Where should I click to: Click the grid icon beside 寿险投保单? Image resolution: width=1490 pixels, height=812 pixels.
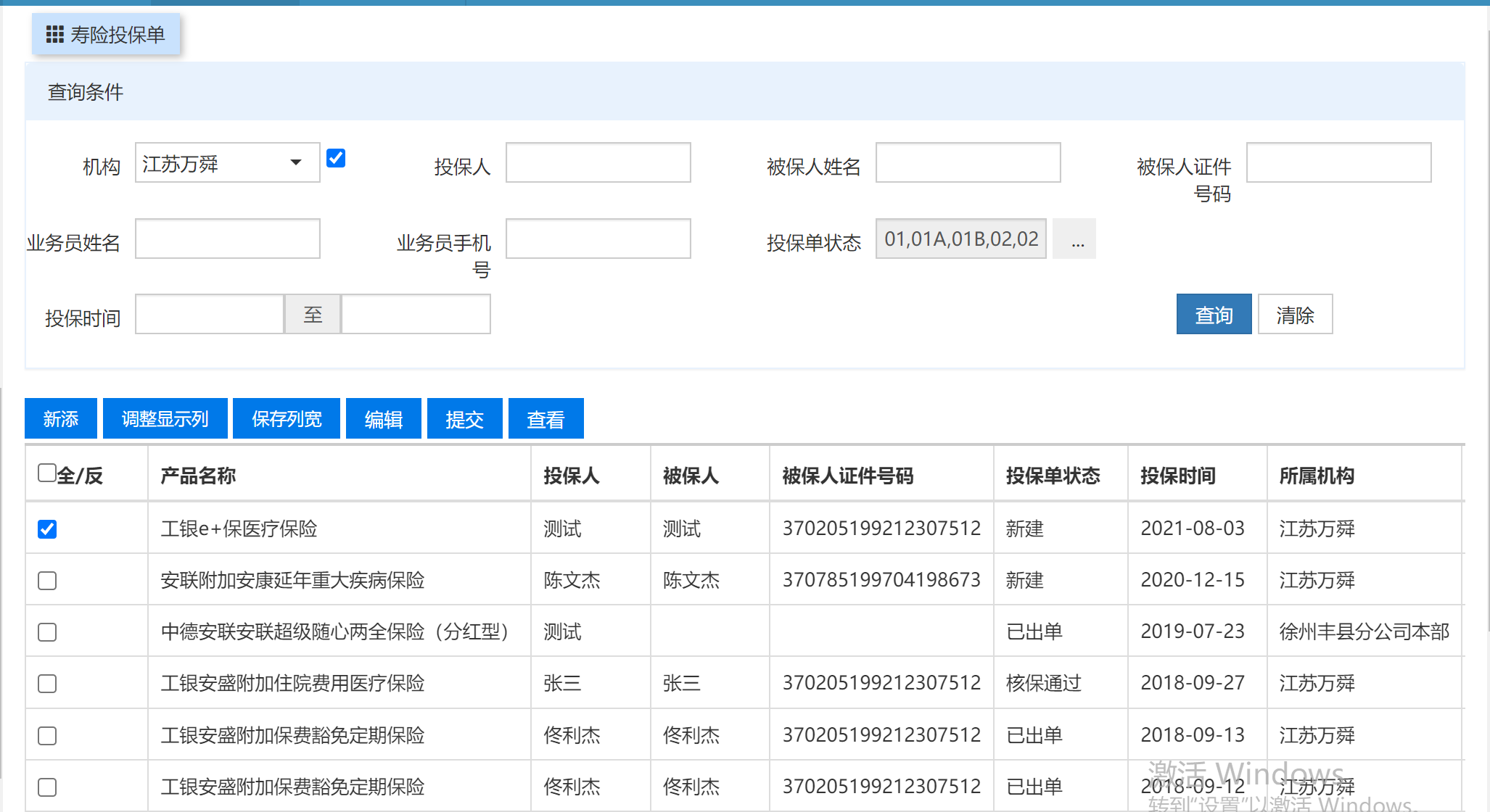pos(54,34)
